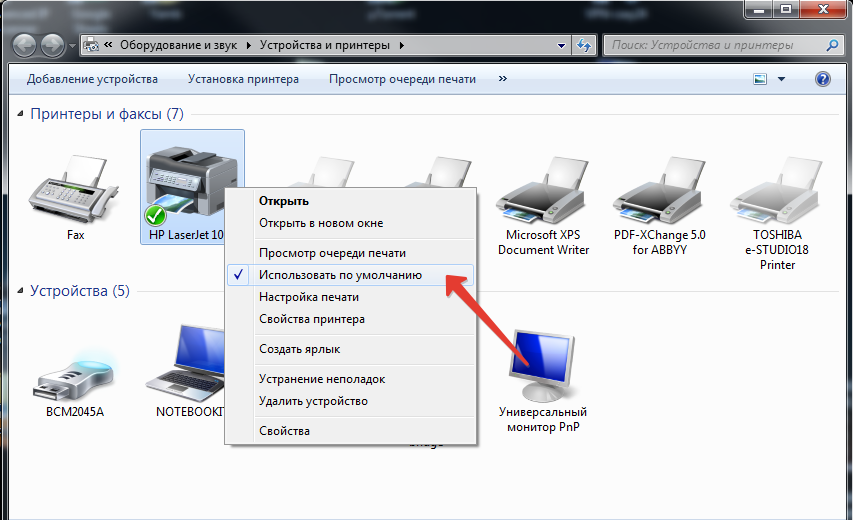The width and height of the screenshot is (853, 520).
Task: Choose Устранение неполадок menu entry
Action: (x=350, y=379)
